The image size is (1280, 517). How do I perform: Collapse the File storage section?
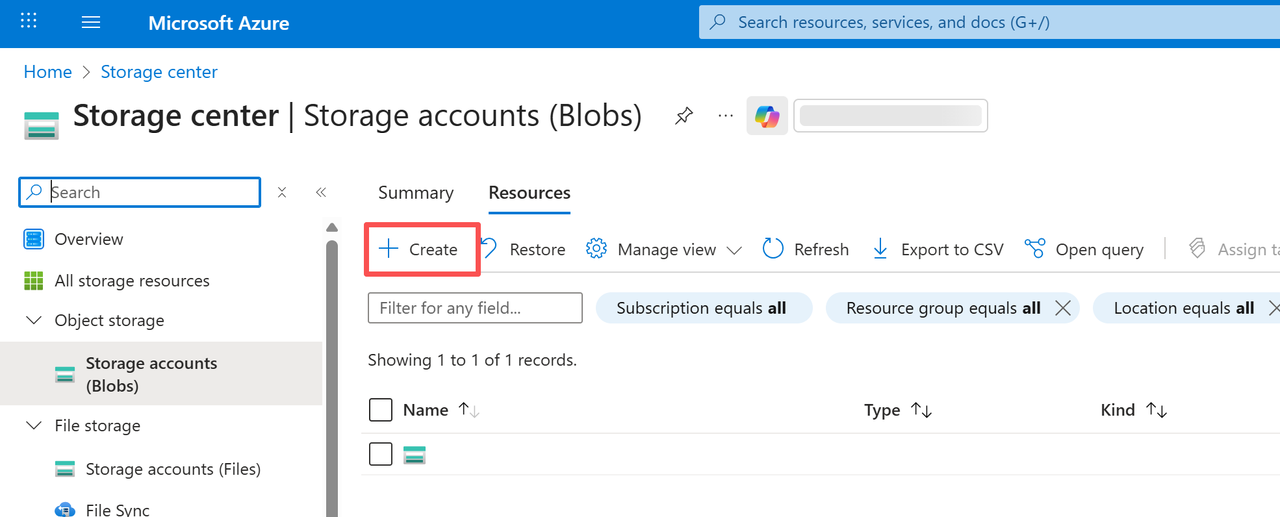(x=35, y=426)
